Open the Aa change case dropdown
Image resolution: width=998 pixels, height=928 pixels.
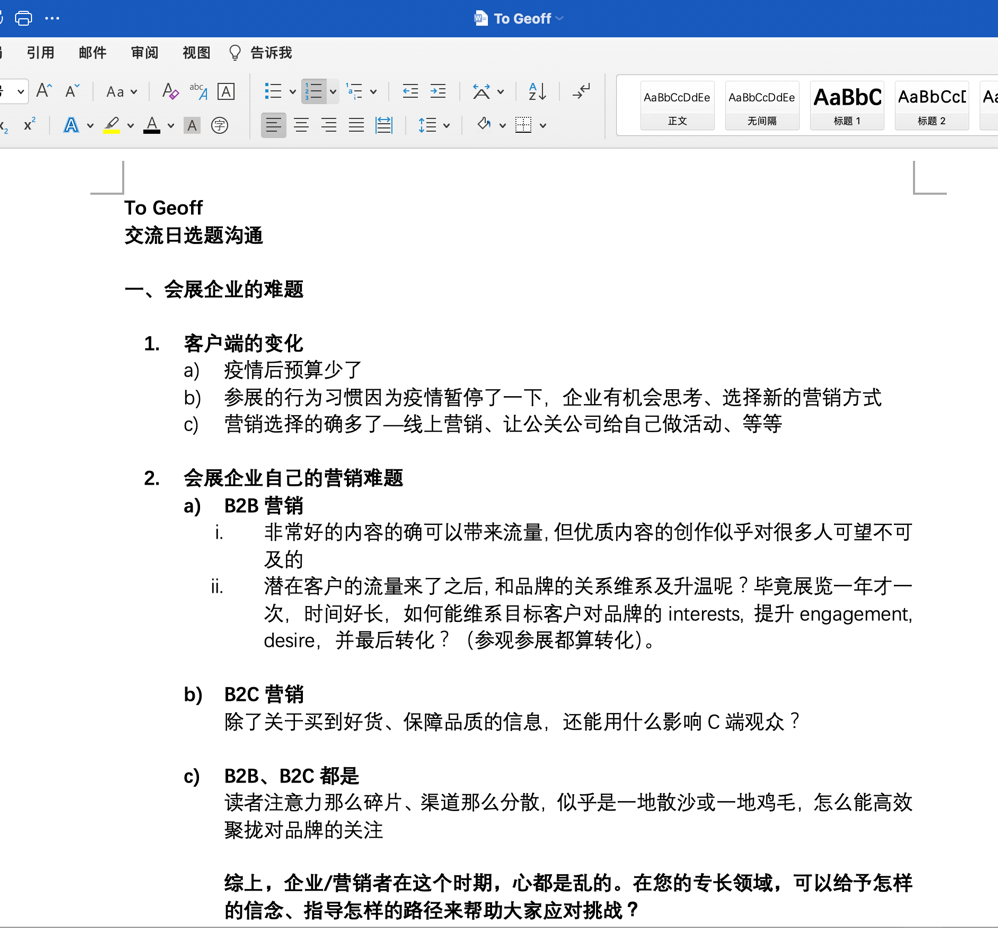tap(121, 92)
